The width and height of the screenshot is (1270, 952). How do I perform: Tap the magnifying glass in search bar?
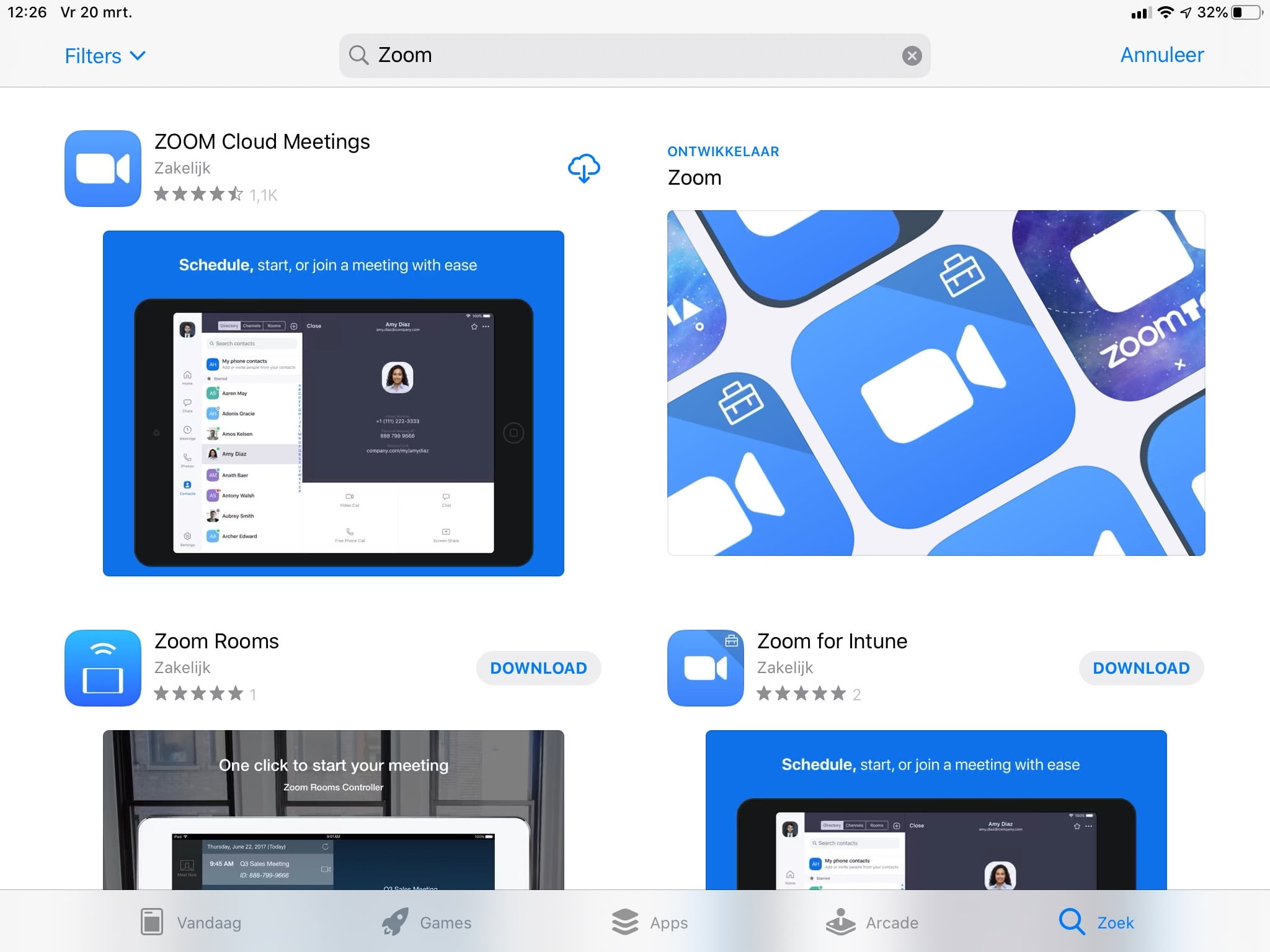(358, 55)
